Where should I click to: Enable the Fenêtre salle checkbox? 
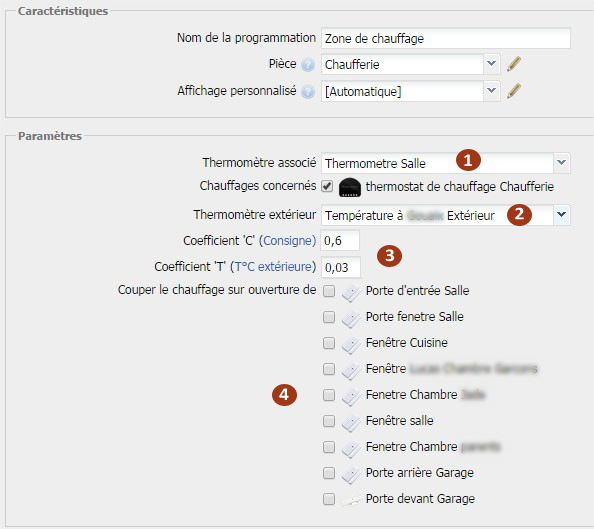(329, 421)
